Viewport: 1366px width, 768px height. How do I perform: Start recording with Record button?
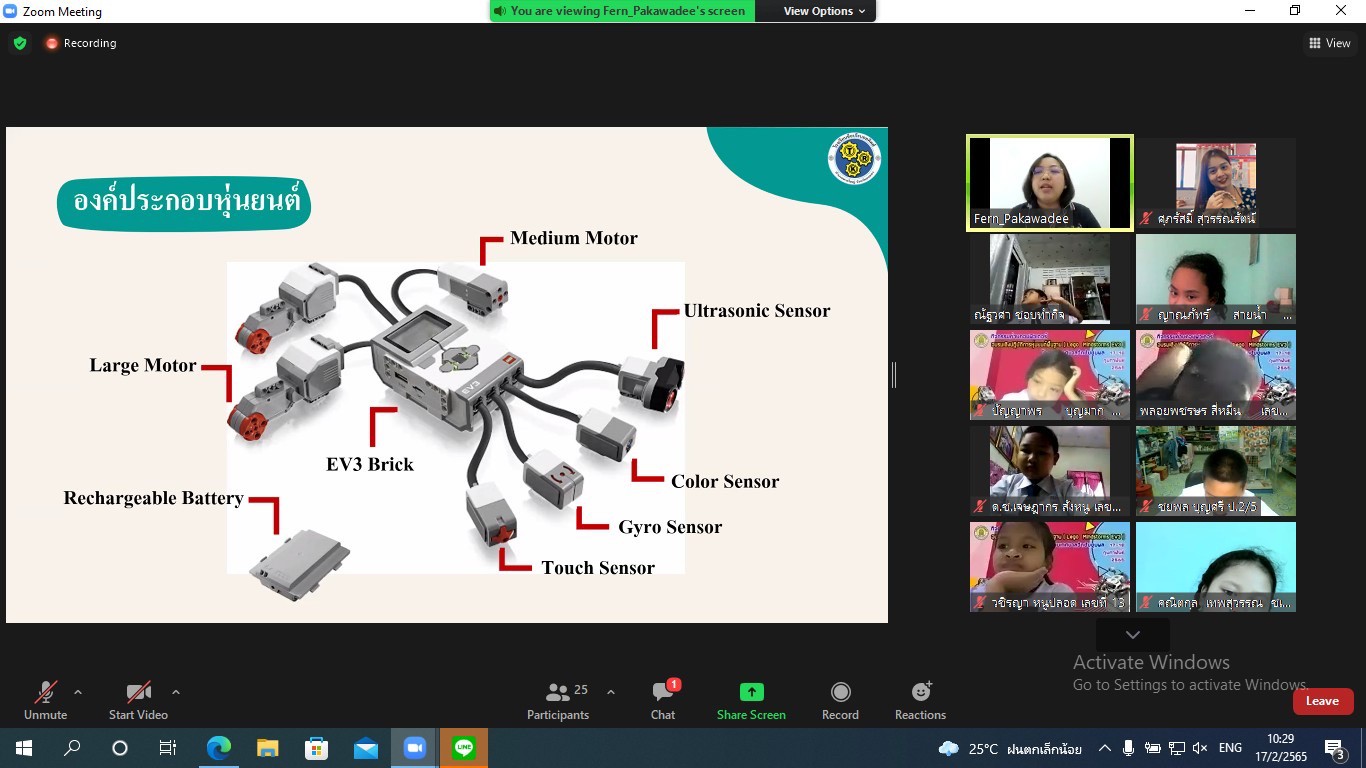click(840, 700)
